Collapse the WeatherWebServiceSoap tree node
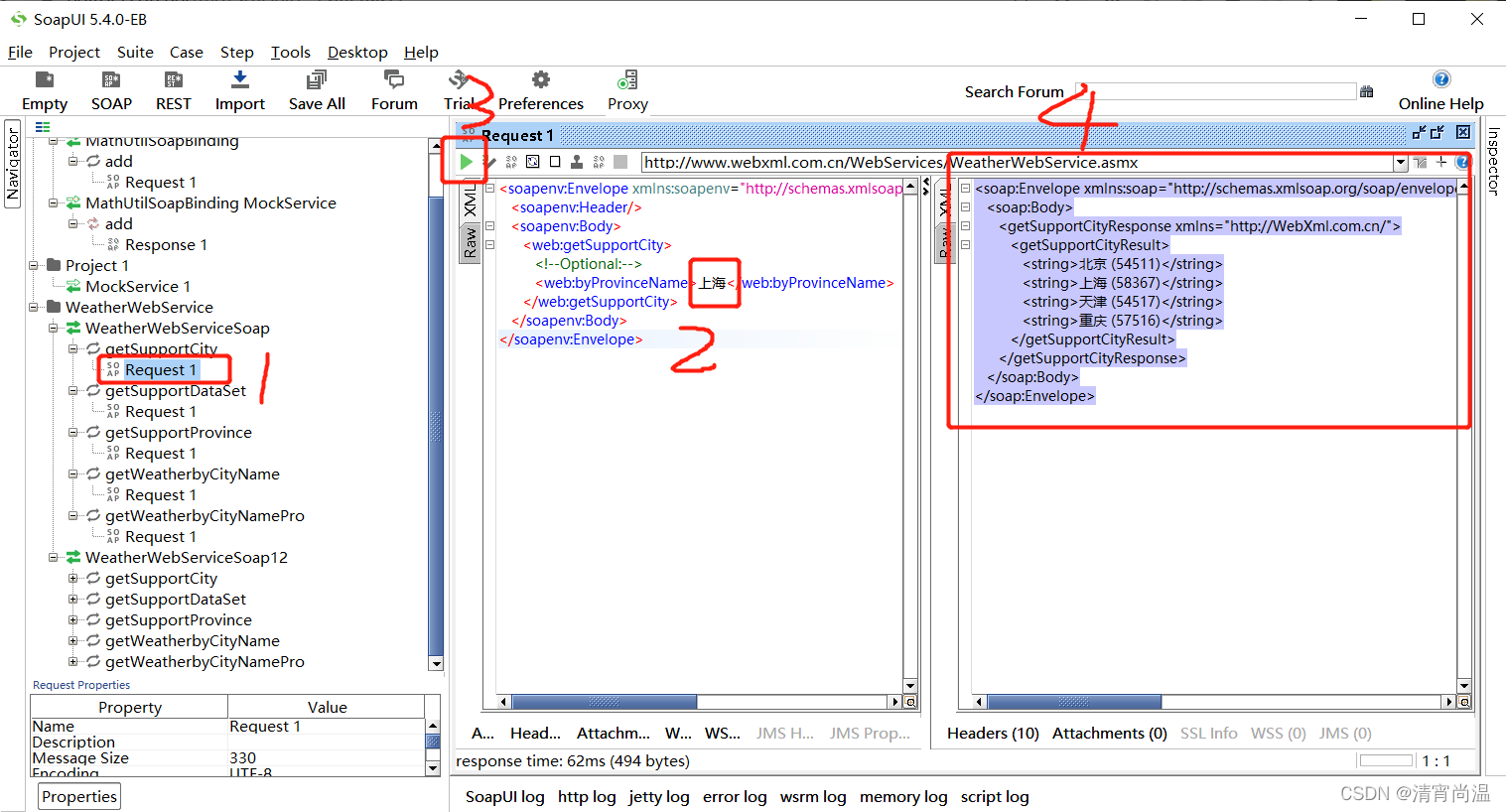Image resolution: width=1506 pixels, height=812 pixels. click(52, 328)
